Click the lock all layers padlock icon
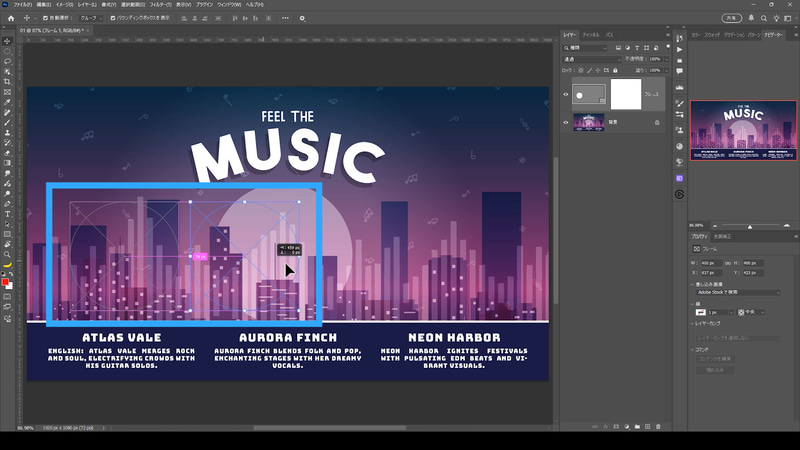This screenshot has height=450, width=800. click(616, 71)
